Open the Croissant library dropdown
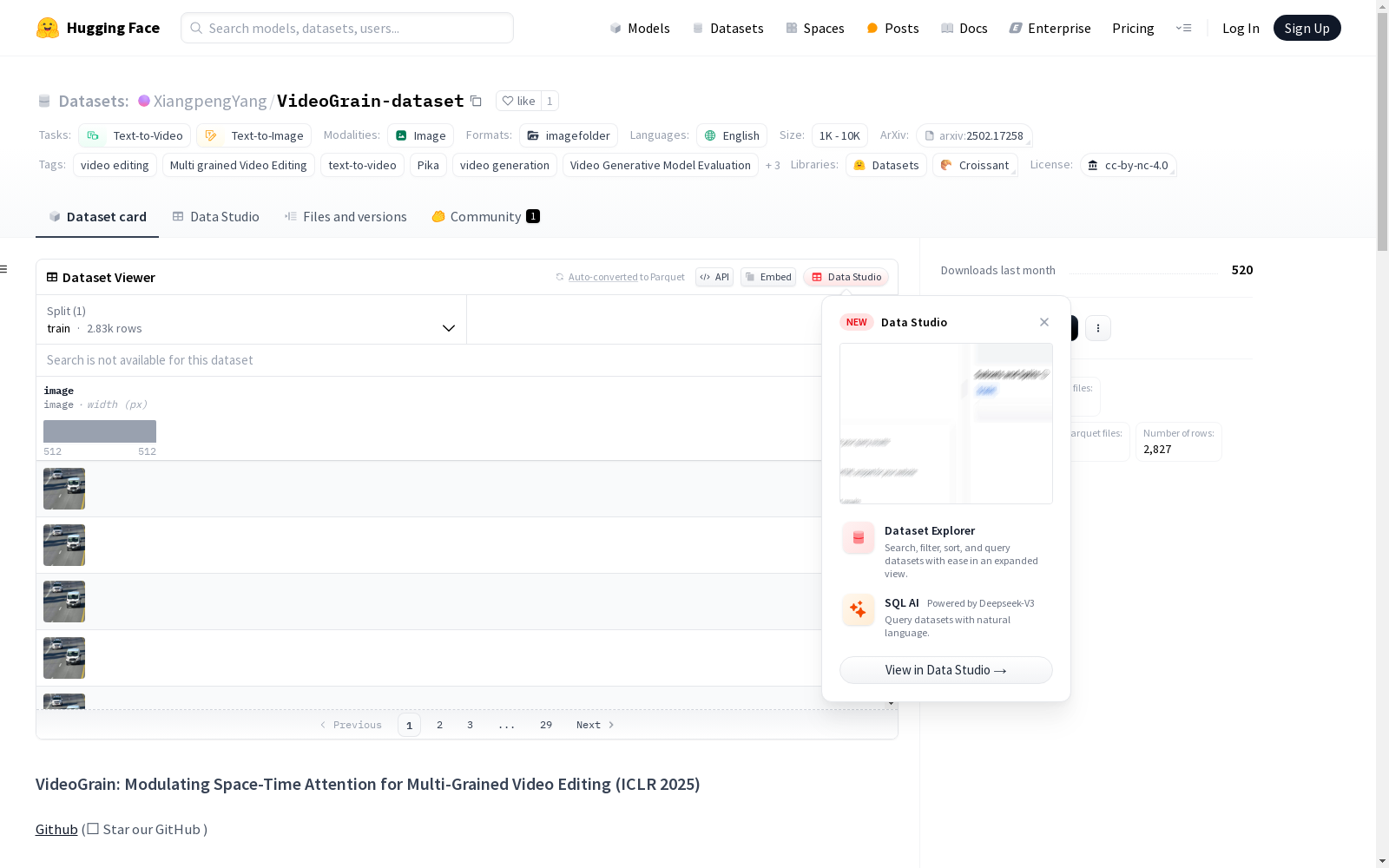The height and width of the screenshot is (868, 1389). click(975, 165)
